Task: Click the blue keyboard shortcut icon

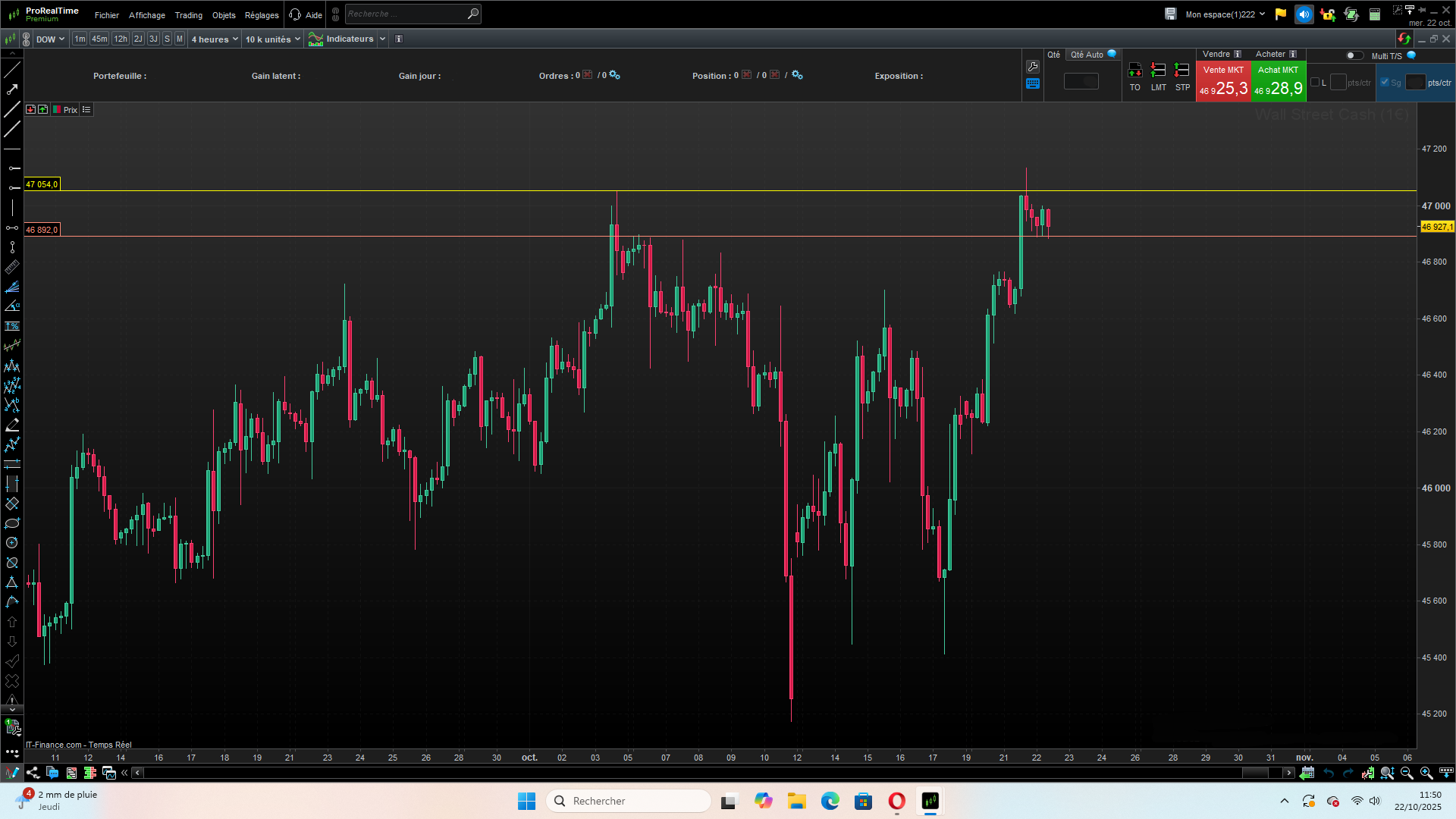Action: (1032, 84)
